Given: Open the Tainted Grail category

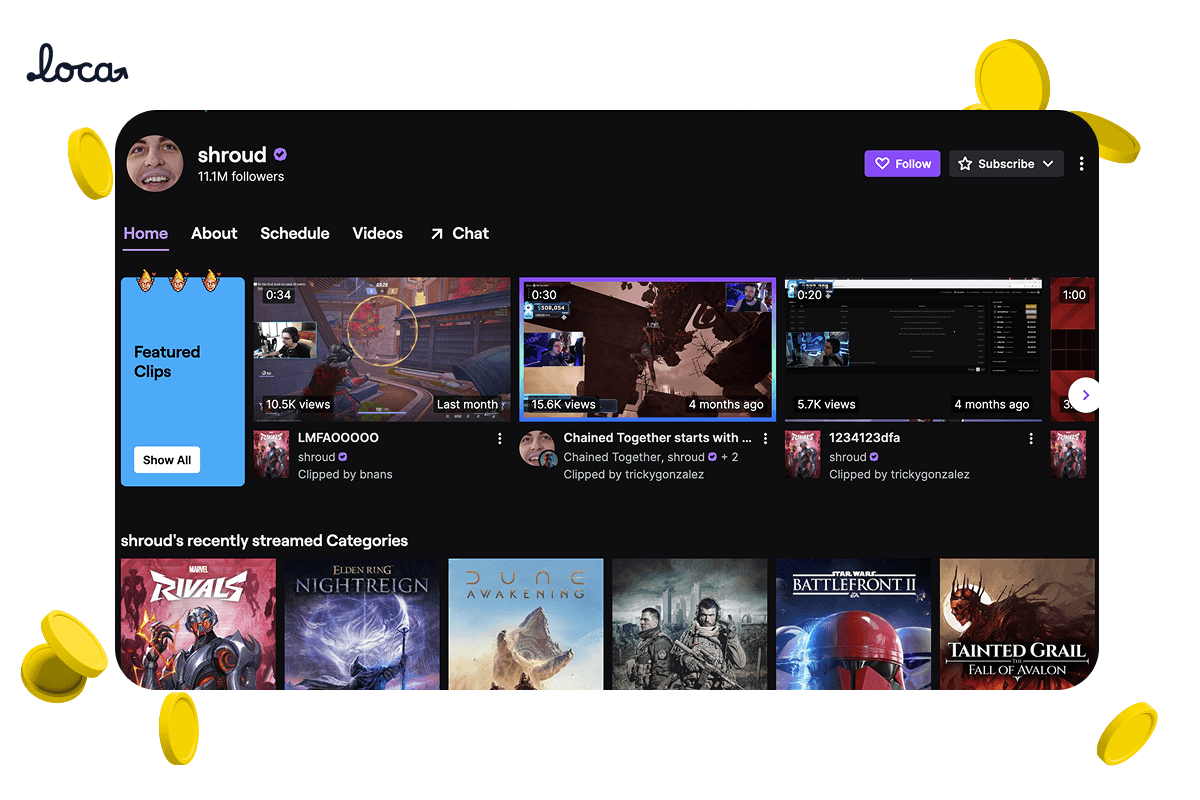Looking at the screenshot, I should coord(1018,624).
